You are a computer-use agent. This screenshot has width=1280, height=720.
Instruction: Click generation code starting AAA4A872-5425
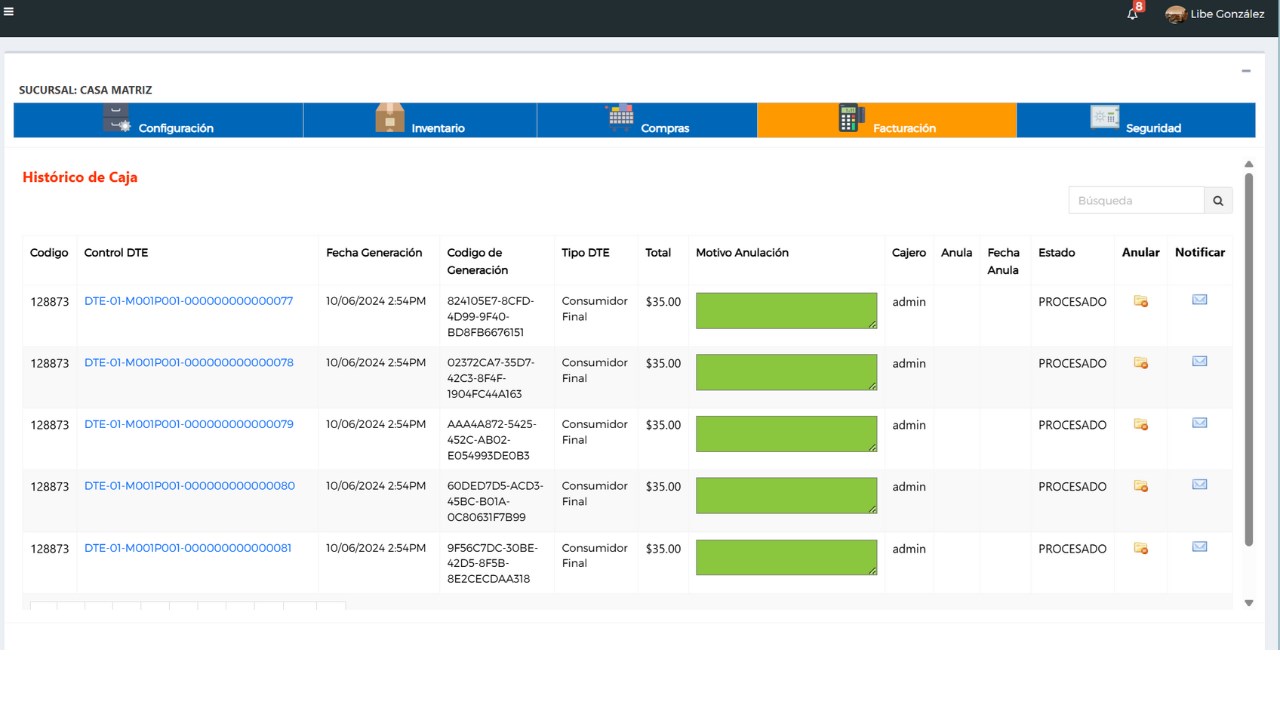coord(492,440)
